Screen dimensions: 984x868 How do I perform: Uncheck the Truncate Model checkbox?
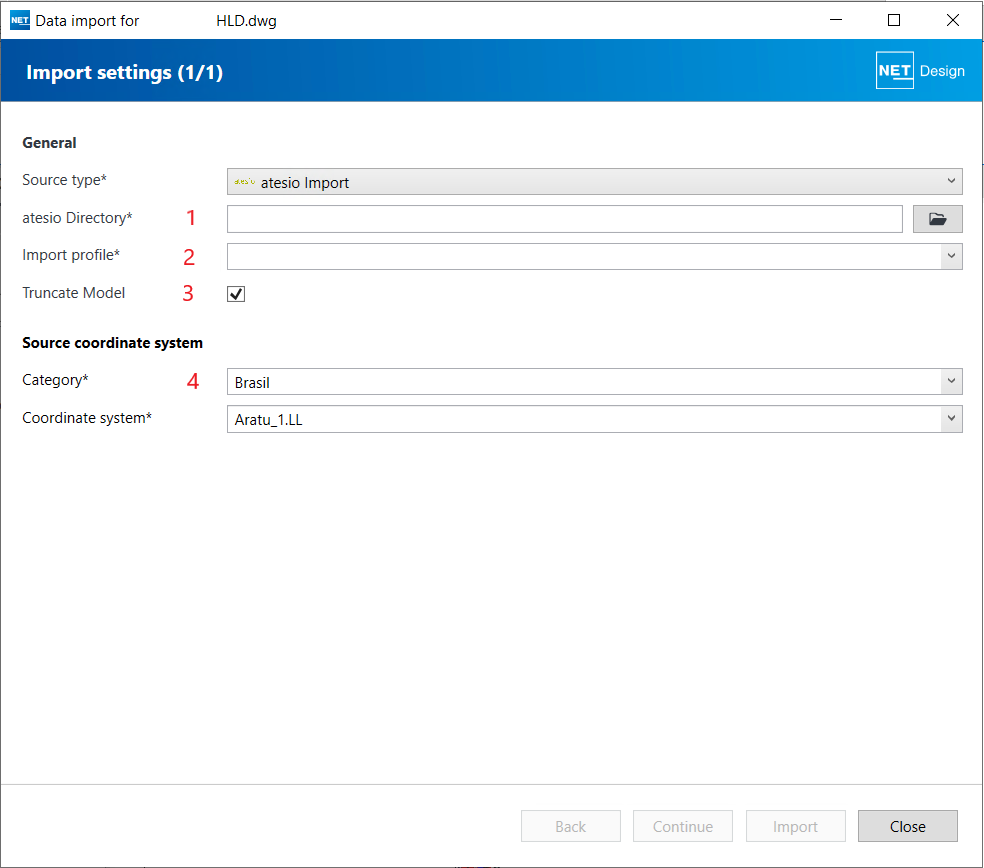(236, 294)
